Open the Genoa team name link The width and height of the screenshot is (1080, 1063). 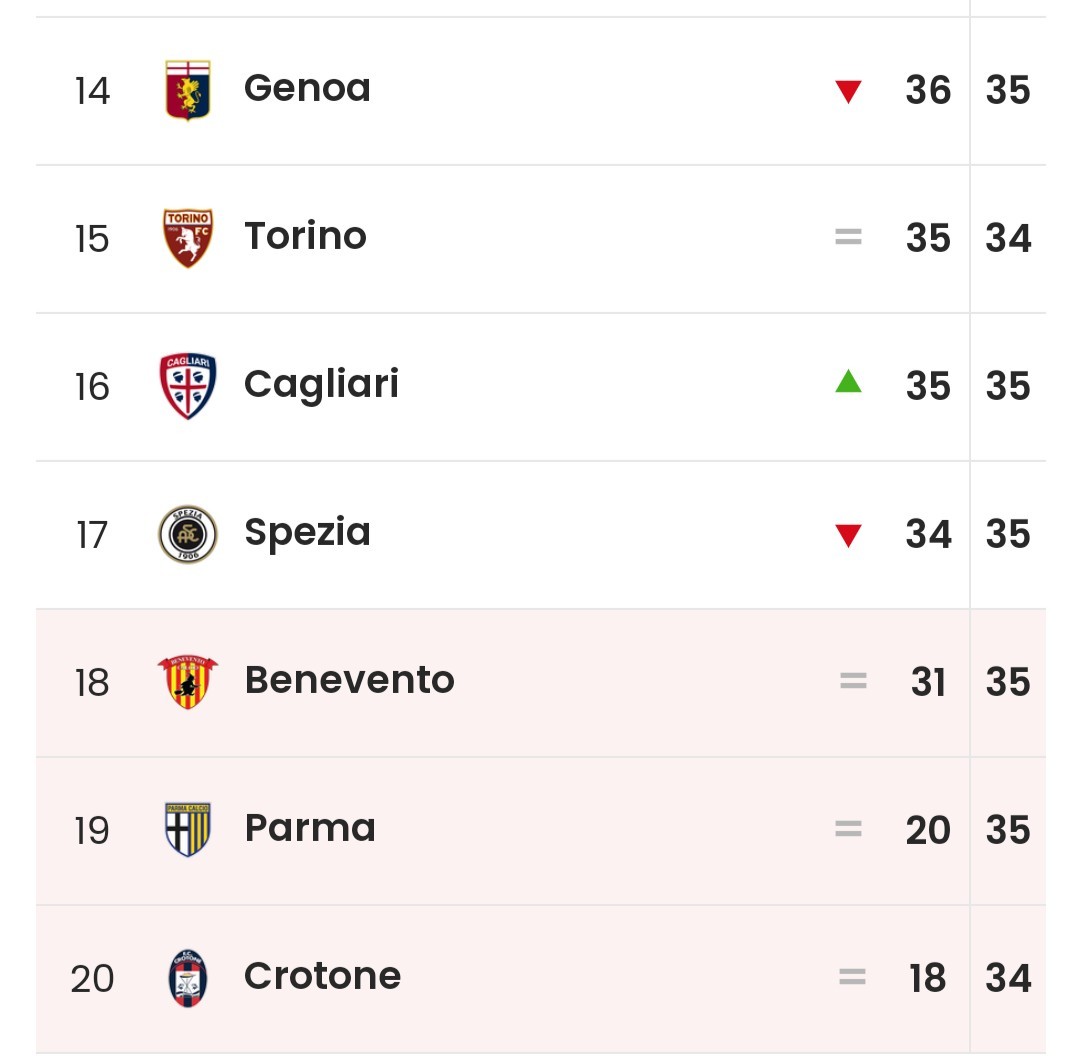pos(307,88)
